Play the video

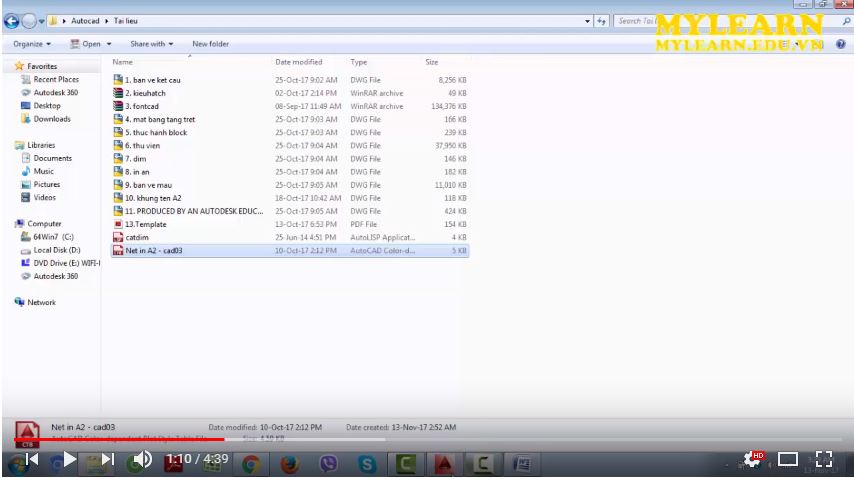(69, 459)
